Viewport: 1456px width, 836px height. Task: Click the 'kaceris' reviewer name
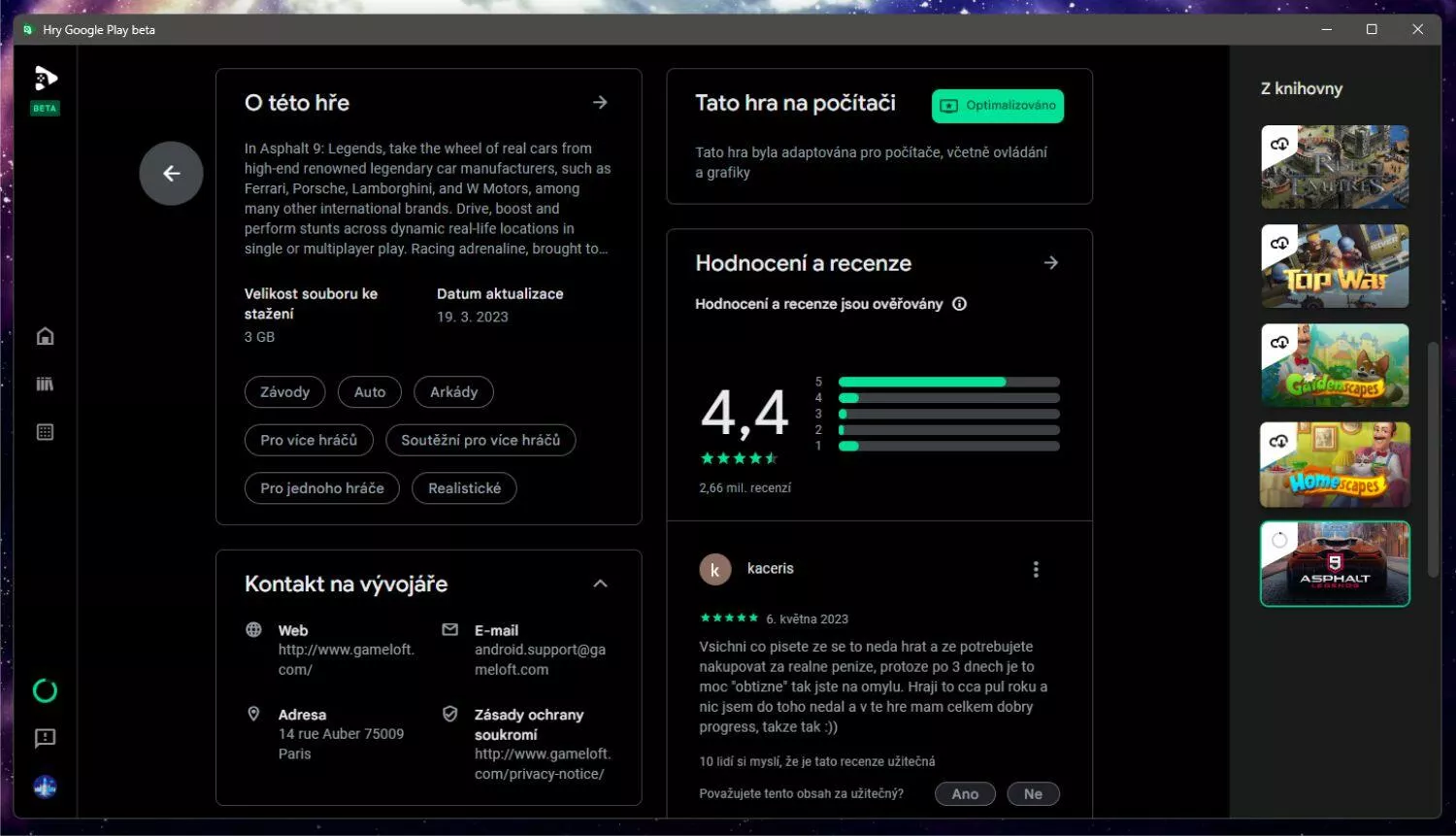(x=771, y=569)
